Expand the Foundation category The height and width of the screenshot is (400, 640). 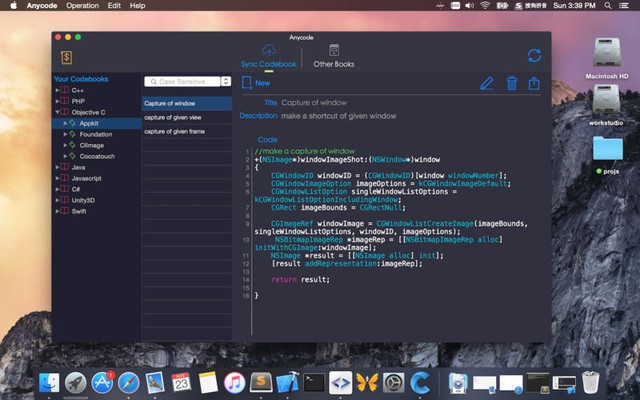[x=66, y=134]
